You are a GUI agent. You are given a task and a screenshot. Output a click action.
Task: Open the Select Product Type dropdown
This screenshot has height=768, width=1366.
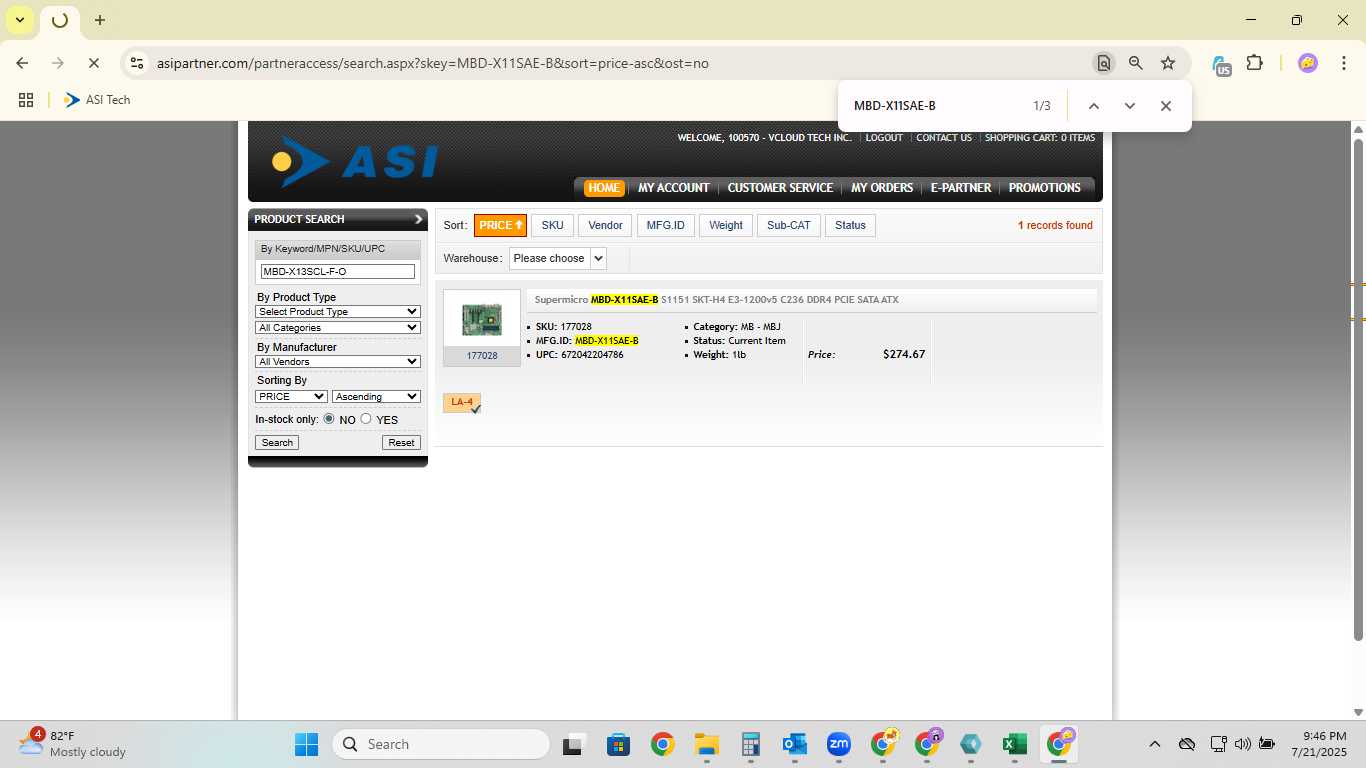pyautogui.click(x=338, y=312)
